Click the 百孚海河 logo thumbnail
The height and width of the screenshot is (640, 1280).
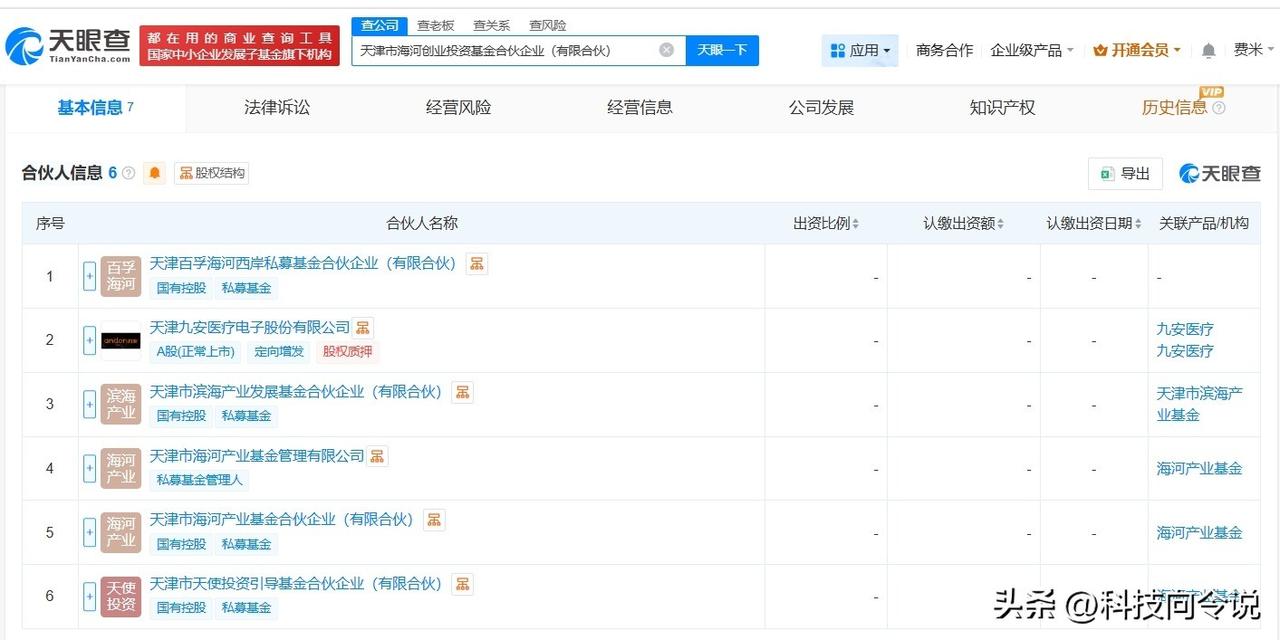coord(121,276)
